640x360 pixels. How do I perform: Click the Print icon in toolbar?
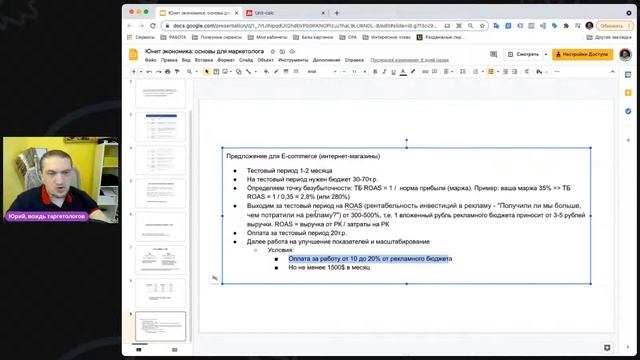pyautogui.click(x=168, y=72)
